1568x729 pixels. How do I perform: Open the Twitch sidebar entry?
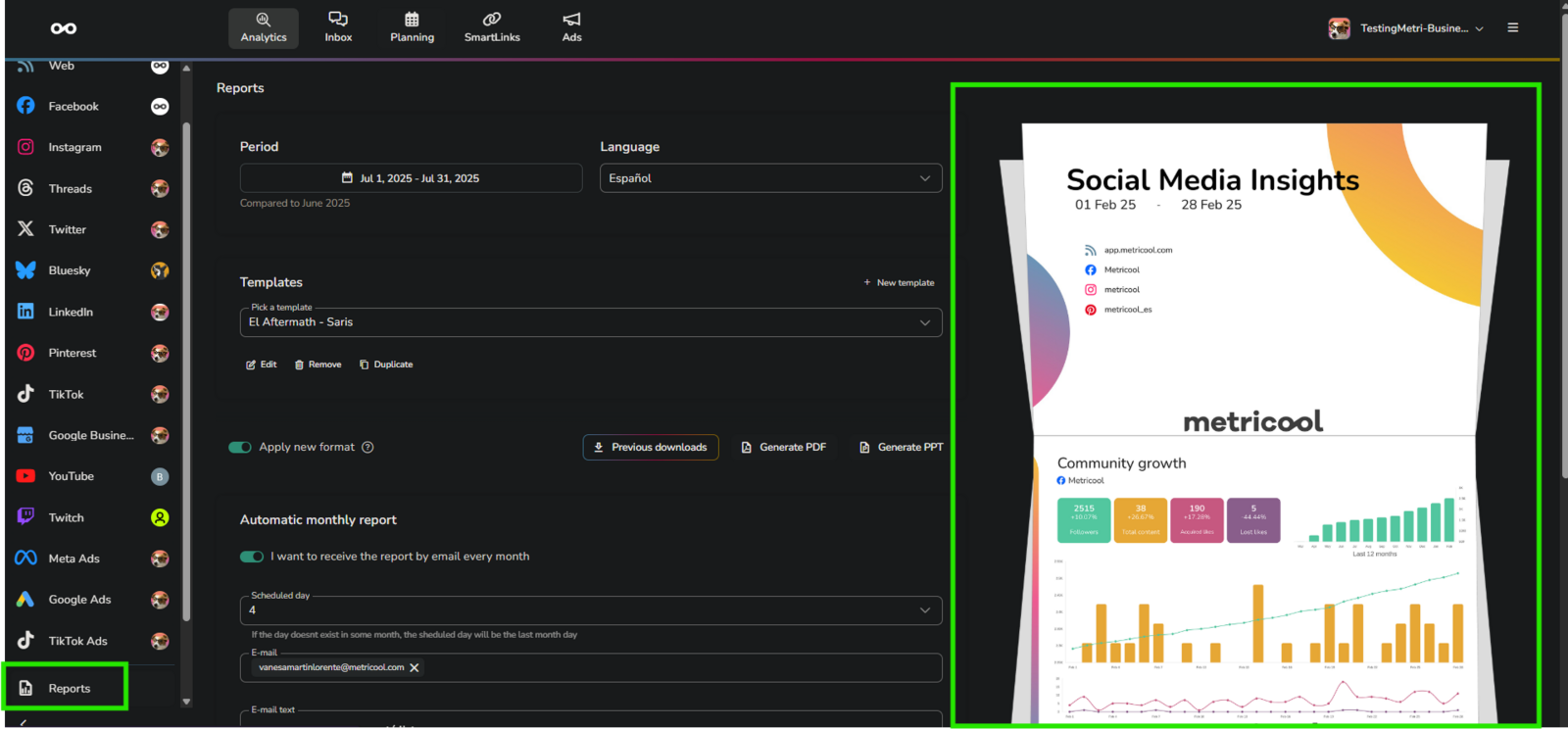pyautogui.click(x=66, y=517)
